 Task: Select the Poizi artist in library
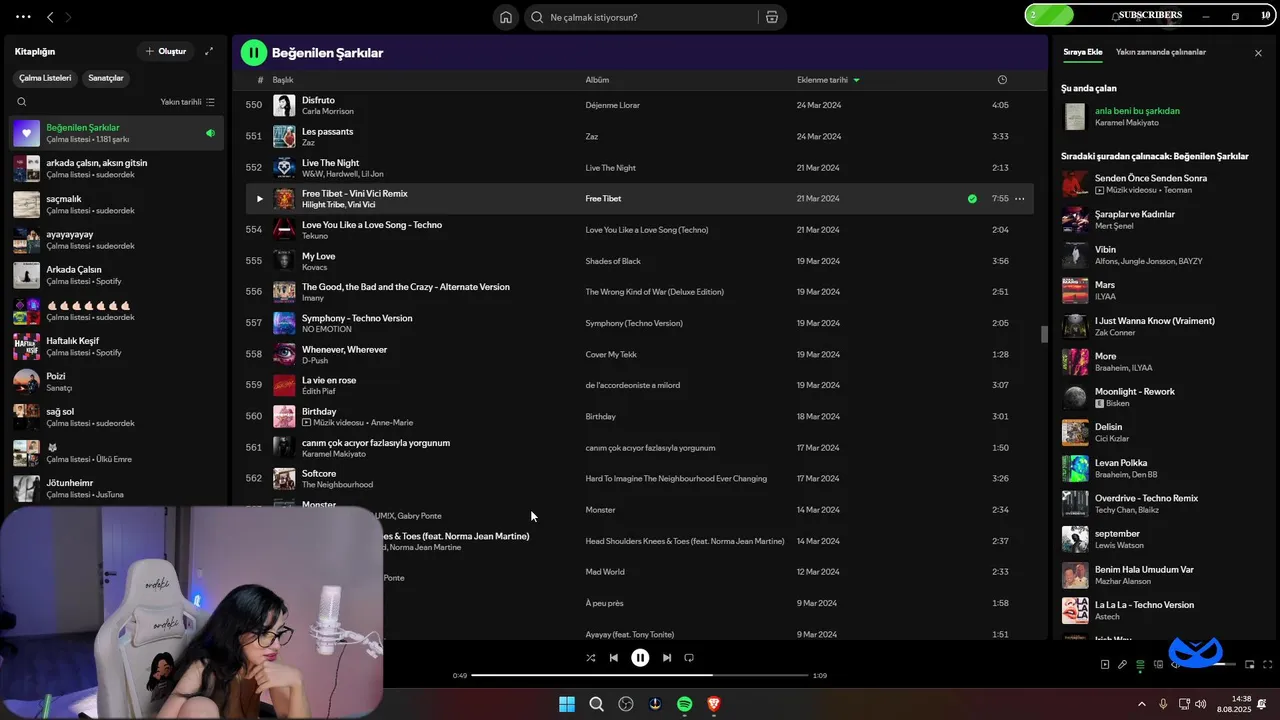pyautogui.click(x=117, y=382)
